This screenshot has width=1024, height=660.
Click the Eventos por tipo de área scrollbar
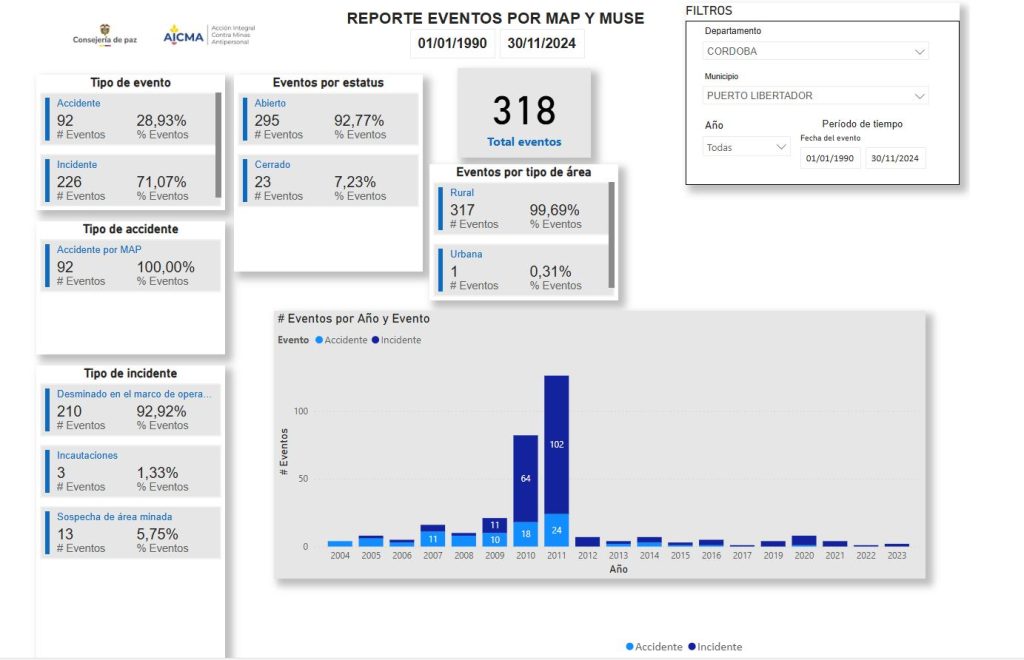coord(611,235)
